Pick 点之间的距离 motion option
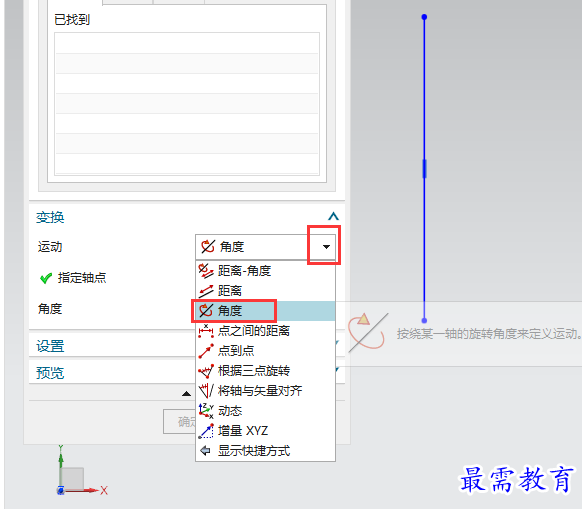Image resolution: width=582 pixels, height=511 pixels. pyautogui.click(x=265, y=331)
